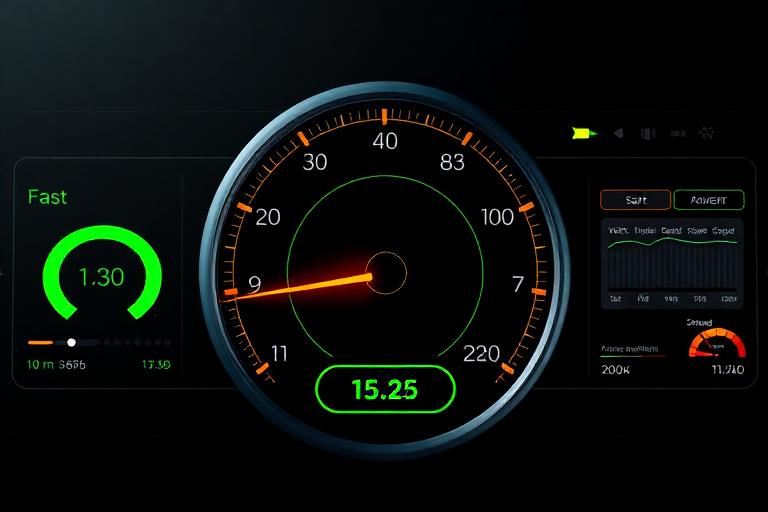
Task: Click the green-outlined button above the chart
Action: (709, 200)
